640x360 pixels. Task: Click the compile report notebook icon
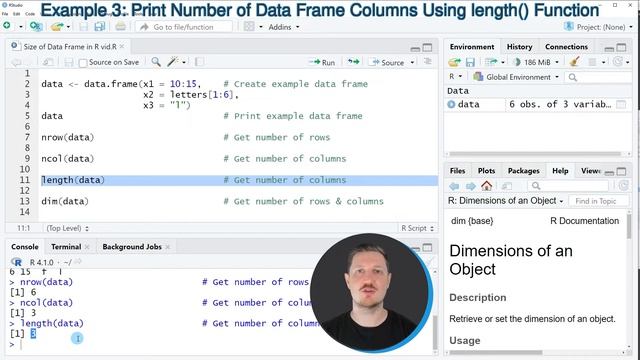[200, 62]
